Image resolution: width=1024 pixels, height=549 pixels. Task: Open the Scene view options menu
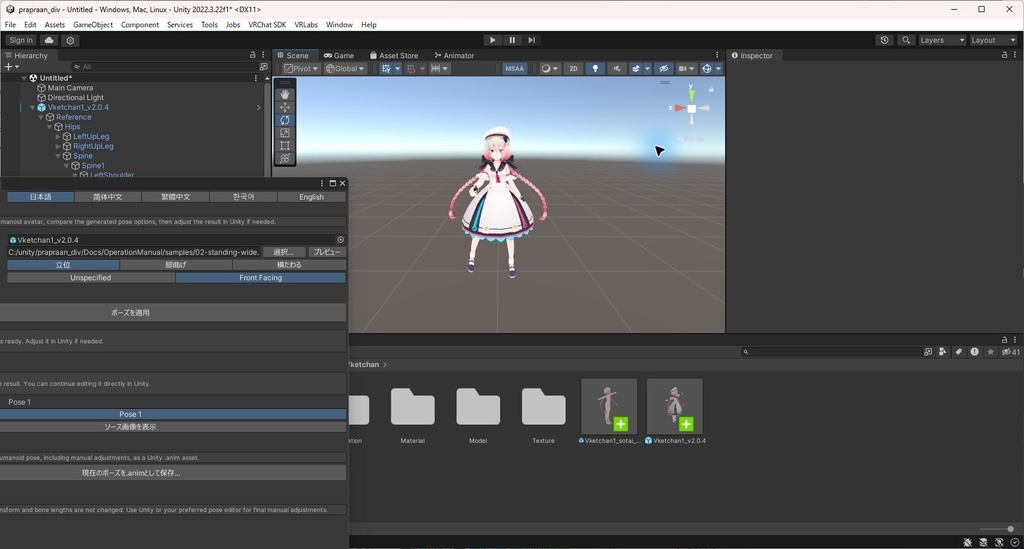[717, 55]
